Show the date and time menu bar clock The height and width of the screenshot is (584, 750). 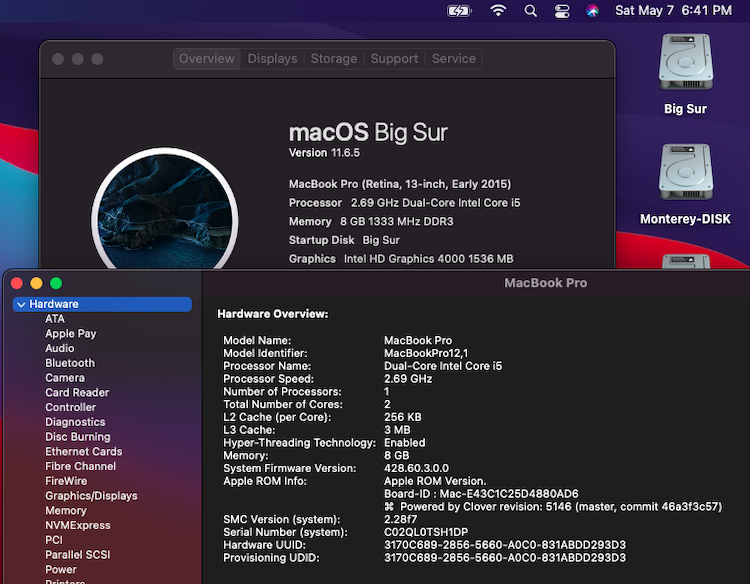tap(673, 11)
